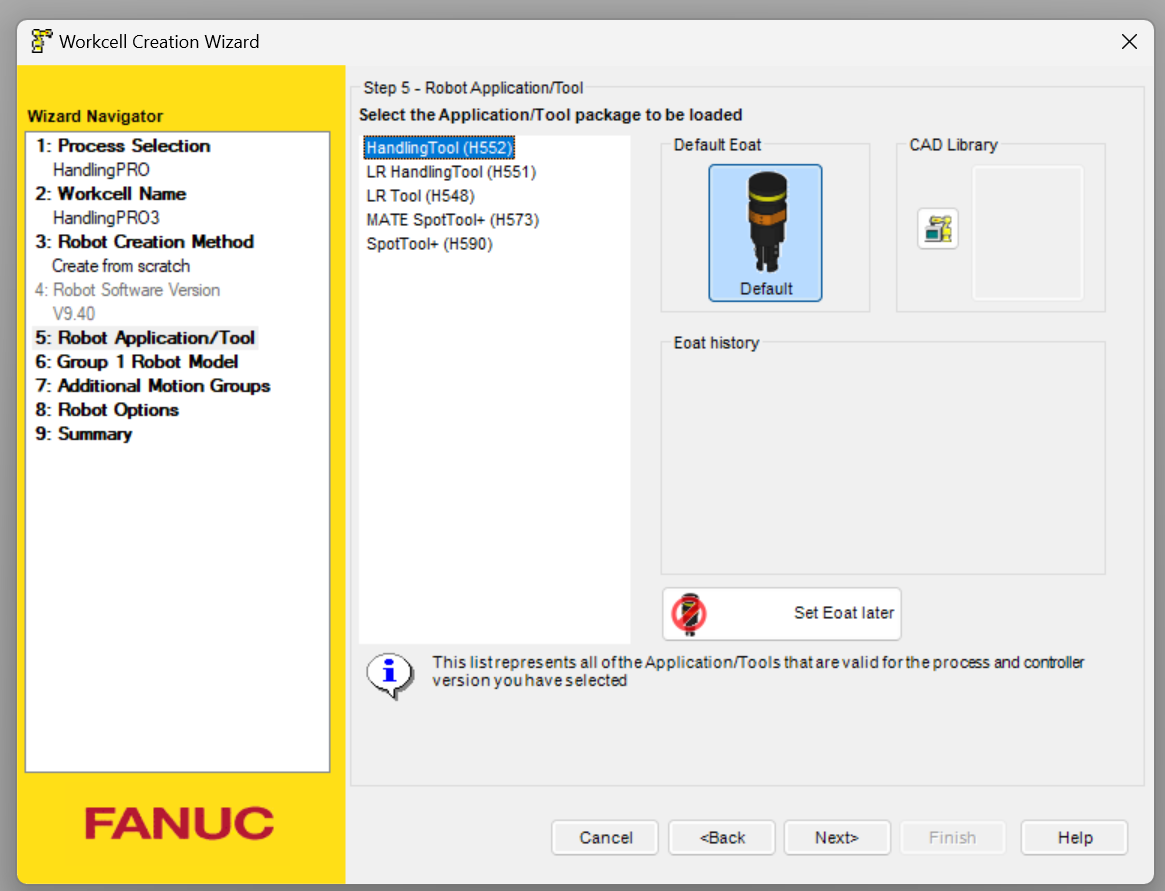This screenshot has height=891, width=1165.
Task: Click the Set Eoat later button
Action: click(782, 614)
